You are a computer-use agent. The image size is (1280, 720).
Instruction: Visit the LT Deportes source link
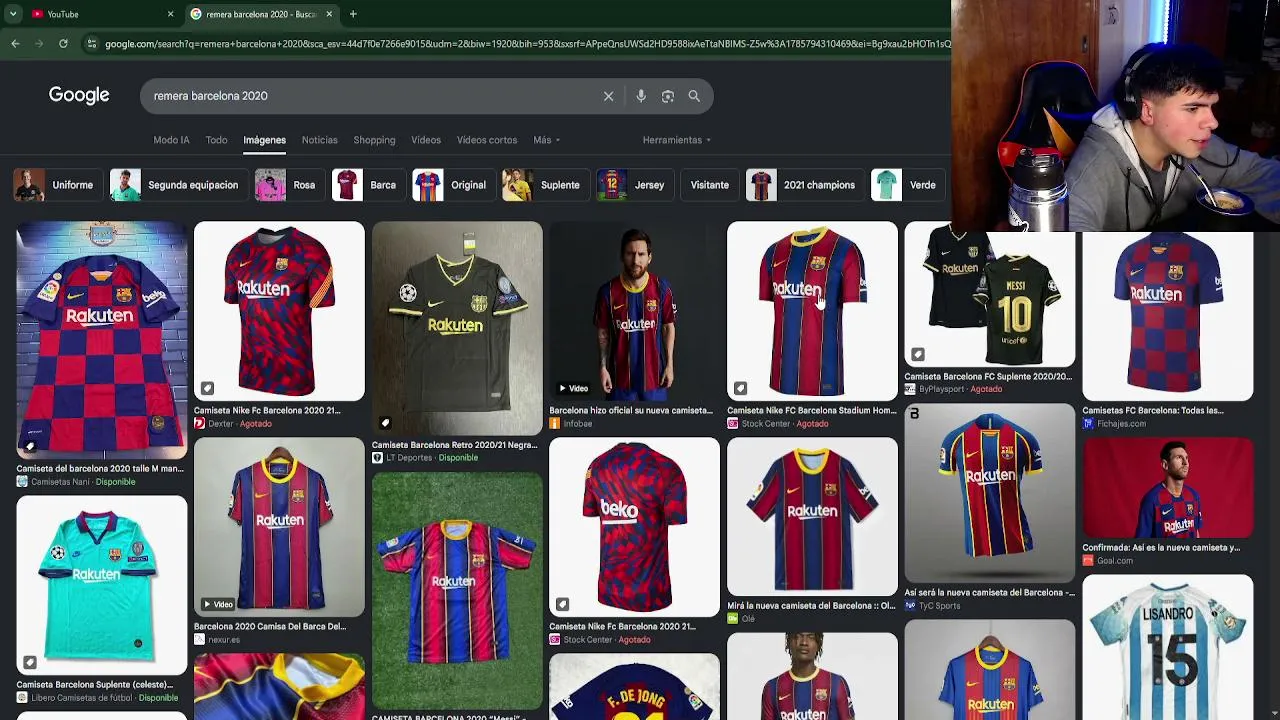coord(410,458)
